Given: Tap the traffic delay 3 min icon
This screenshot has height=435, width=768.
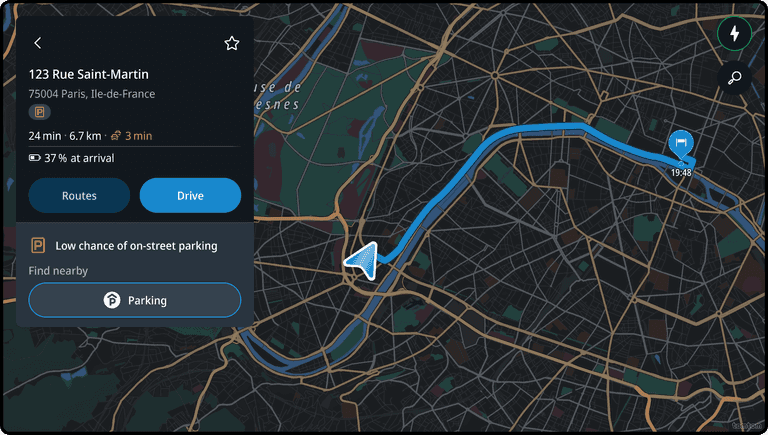Looking at the screenshot, I should coord(116,136).
